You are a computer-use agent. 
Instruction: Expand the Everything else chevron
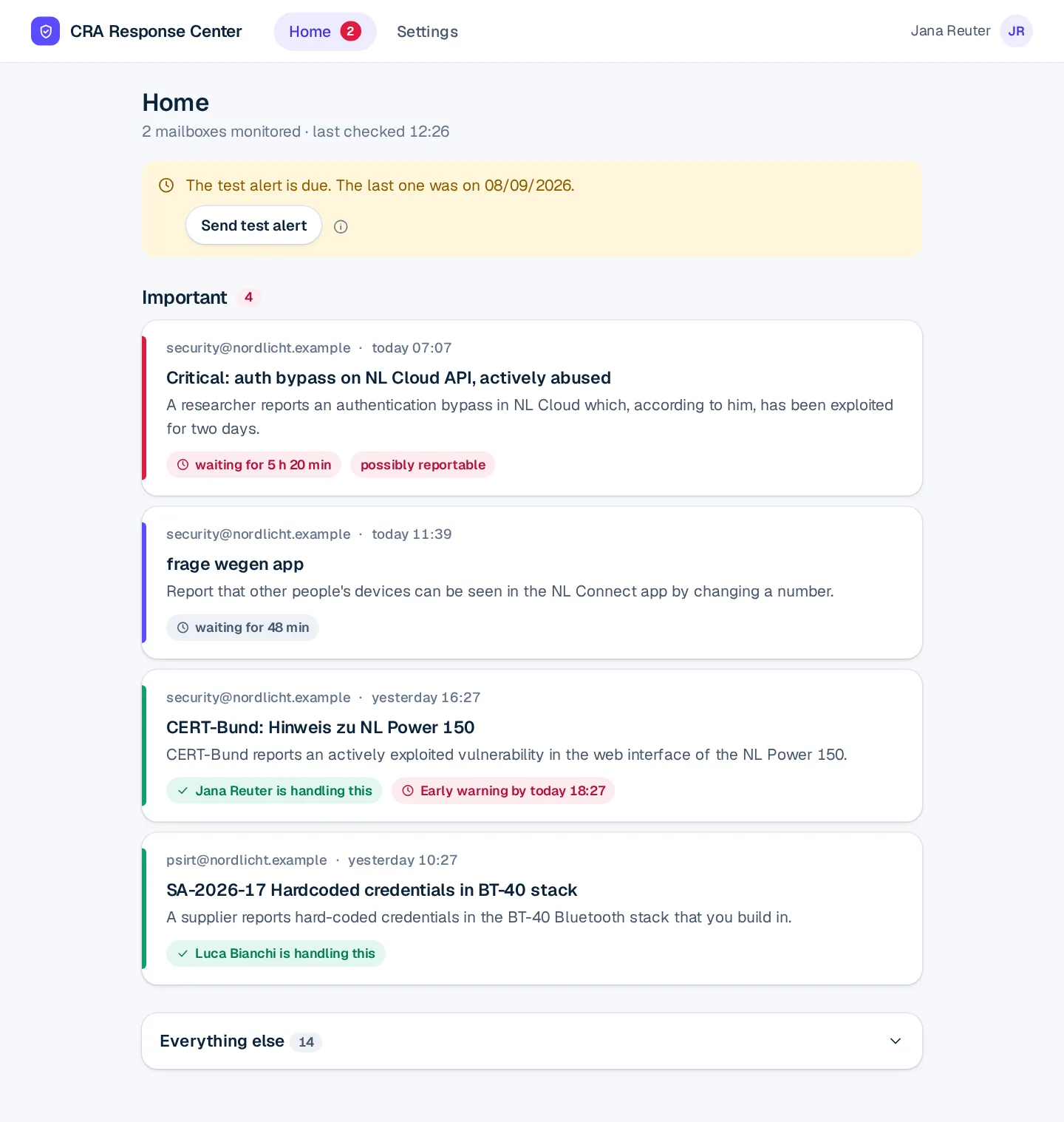point(896,1041)
